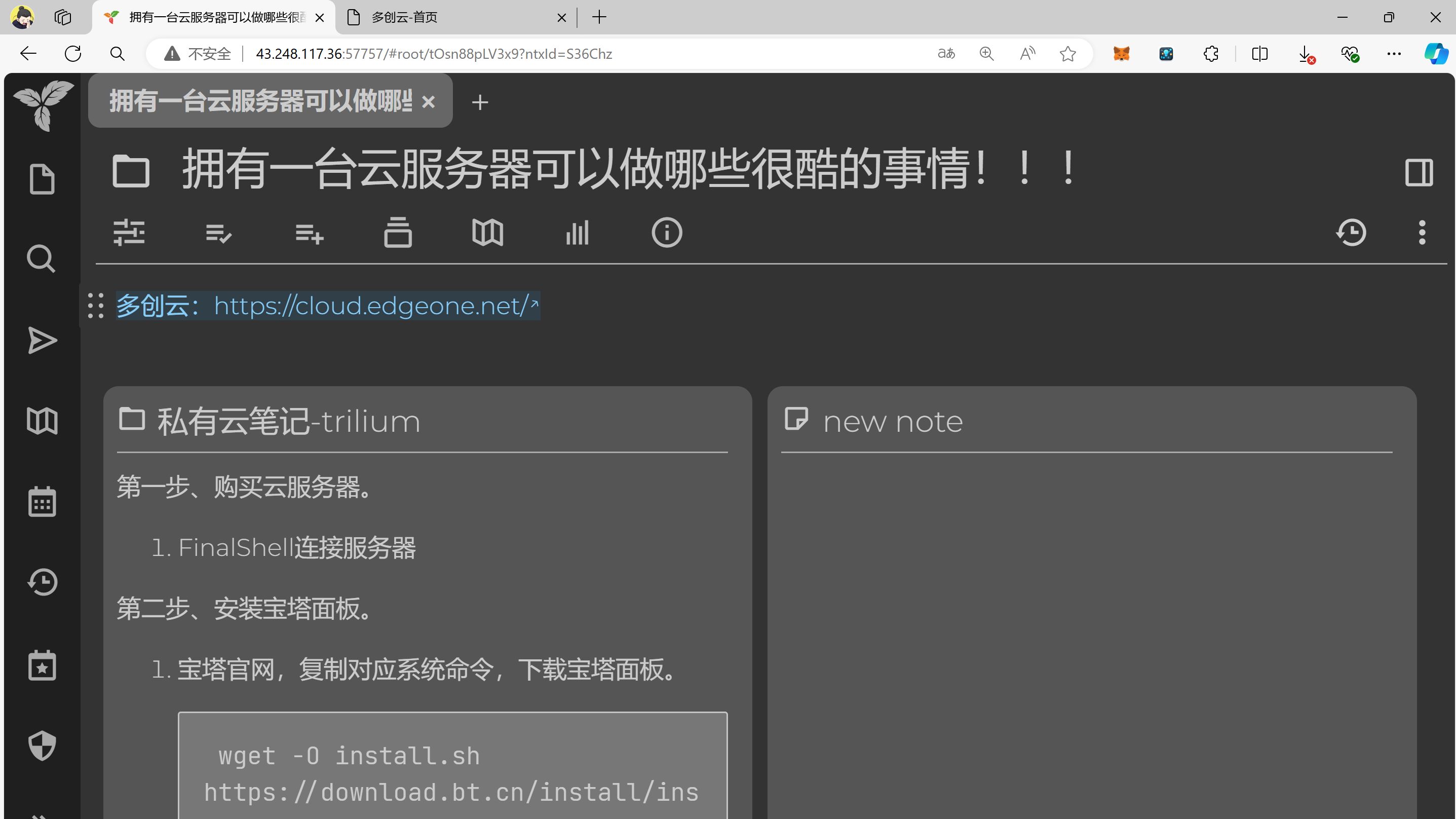Open browser settings and more menu
The image size is (1456, 819).
1394,54
